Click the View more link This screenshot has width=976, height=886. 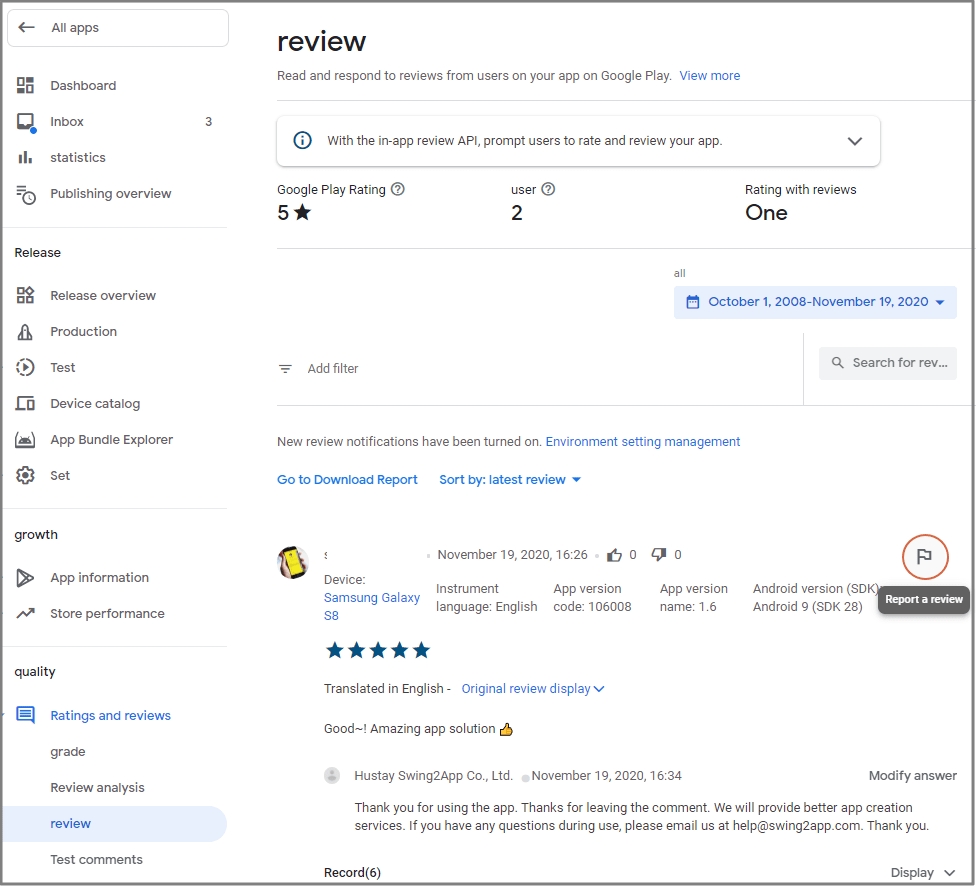click(710, 76)
